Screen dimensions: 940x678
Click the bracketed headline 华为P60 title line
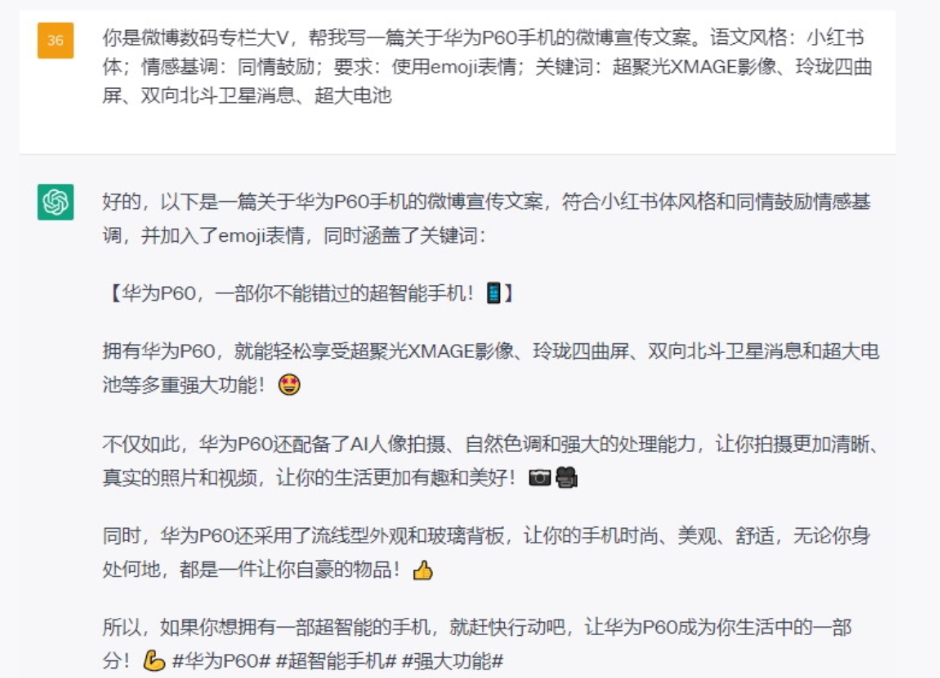309,293
